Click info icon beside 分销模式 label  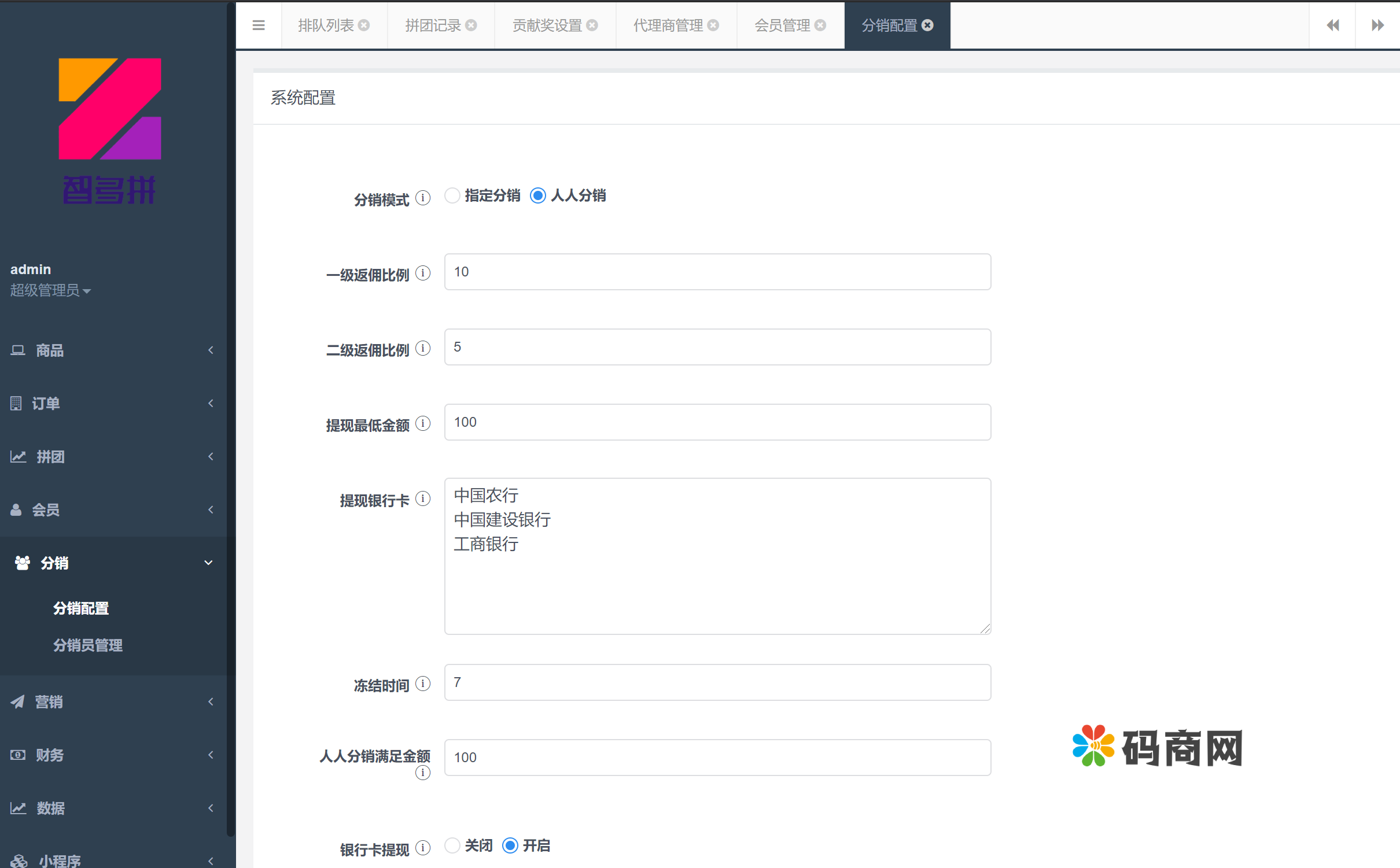click(423, 198)
